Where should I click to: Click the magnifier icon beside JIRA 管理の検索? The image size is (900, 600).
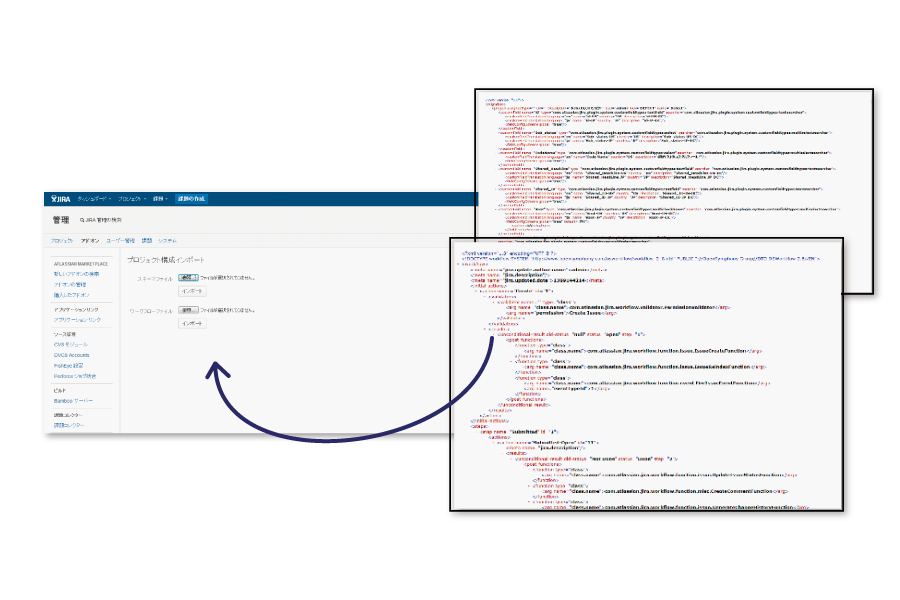[82, 220]
